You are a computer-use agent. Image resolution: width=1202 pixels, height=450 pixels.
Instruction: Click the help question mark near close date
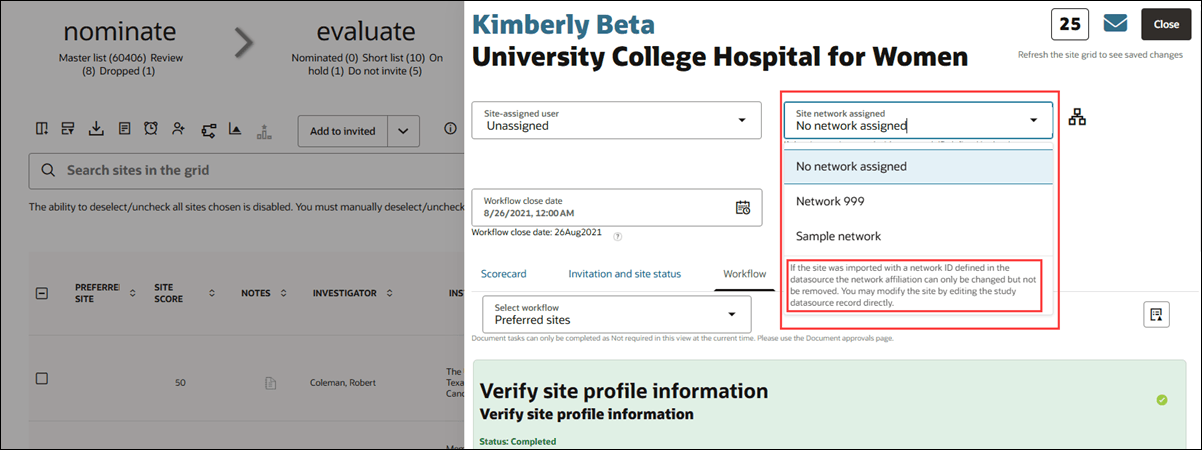pos(618,237)
